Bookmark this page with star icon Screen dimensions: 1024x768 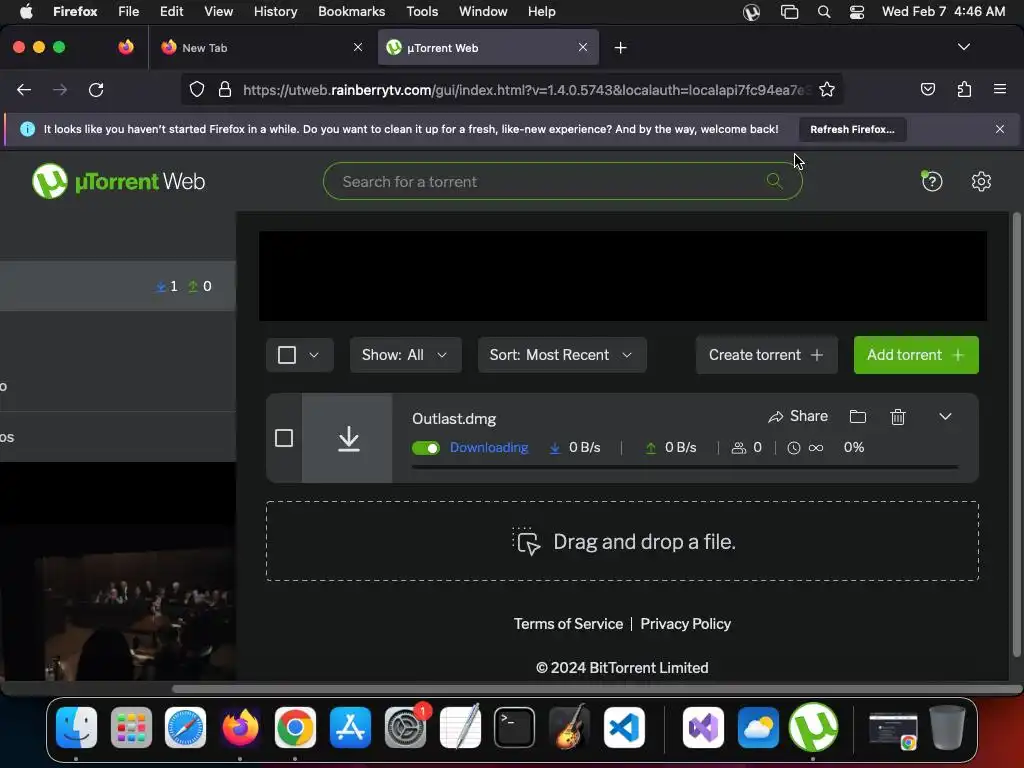click(x=827, y=89)
